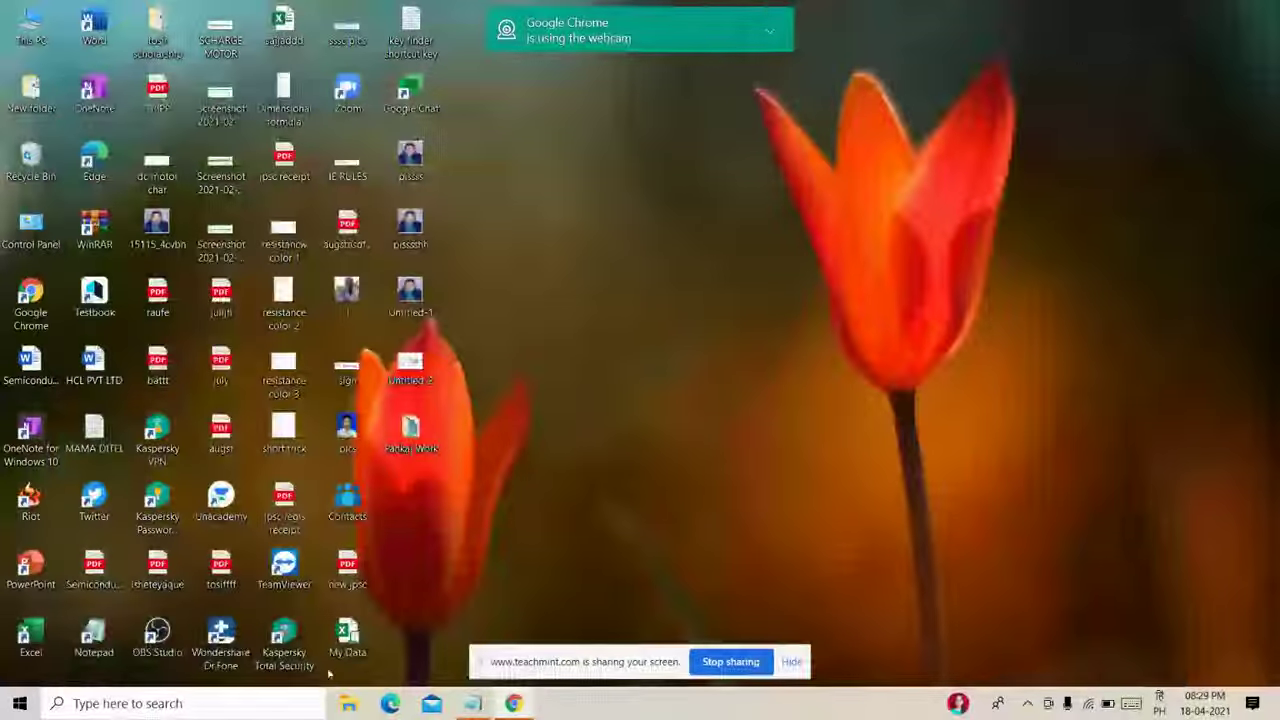This screenshot has height=720, width=1280.
Task: Open the 15115_4cvbn image file
Action: tap(157, 230)
